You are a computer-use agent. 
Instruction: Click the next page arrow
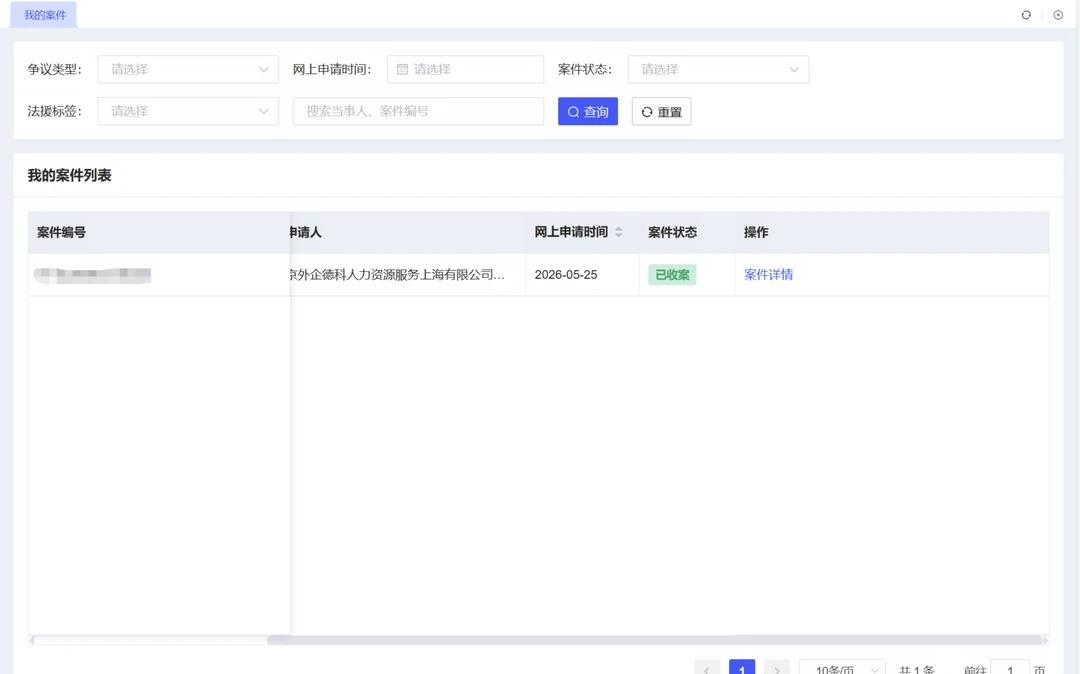(777, 668)
